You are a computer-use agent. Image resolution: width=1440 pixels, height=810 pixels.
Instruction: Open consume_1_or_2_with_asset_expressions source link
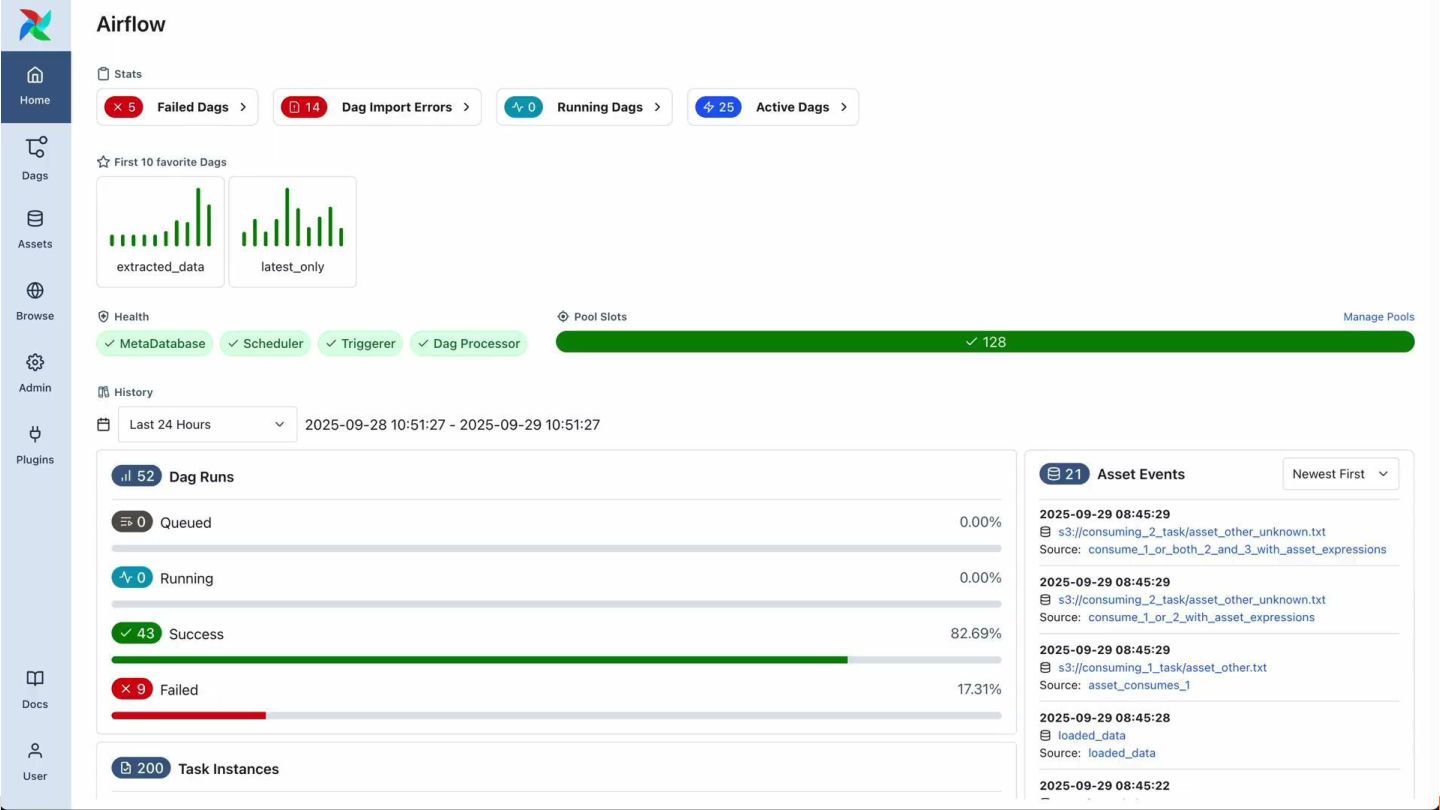[x=1201, y=617]
